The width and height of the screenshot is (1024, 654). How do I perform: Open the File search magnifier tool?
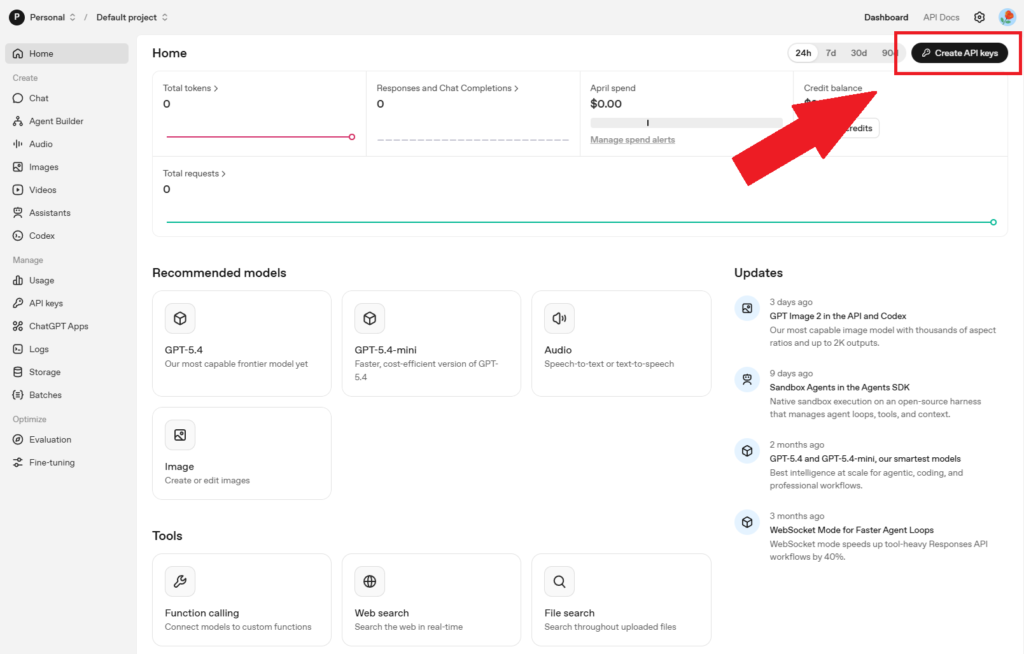[559, 581]
